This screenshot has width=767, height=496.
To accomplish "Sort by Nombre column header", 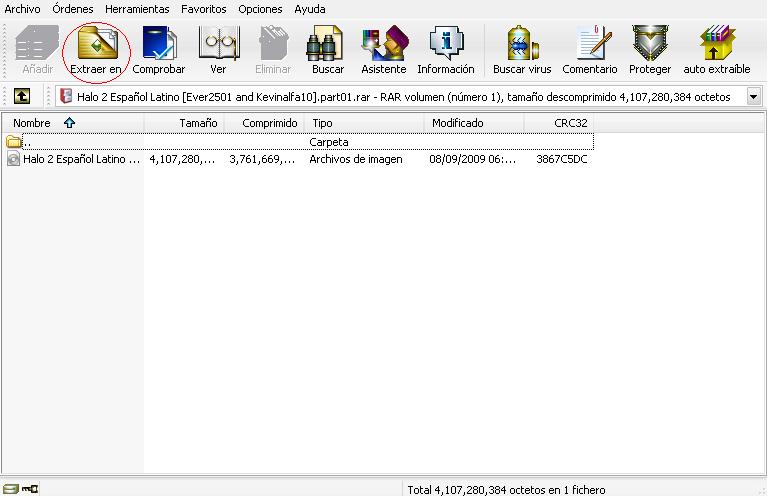I will pyautogui.click(x=73, y=123).
